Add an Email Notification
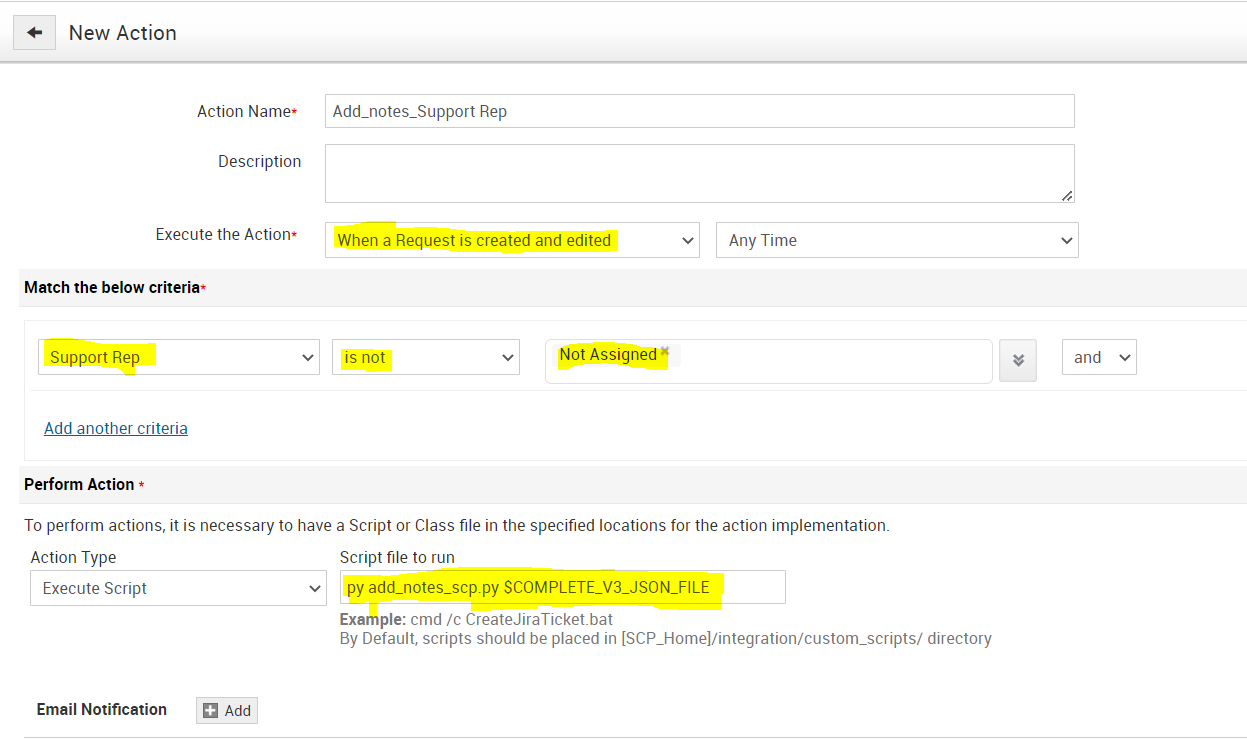1247x739 pixels. [227, 710]
